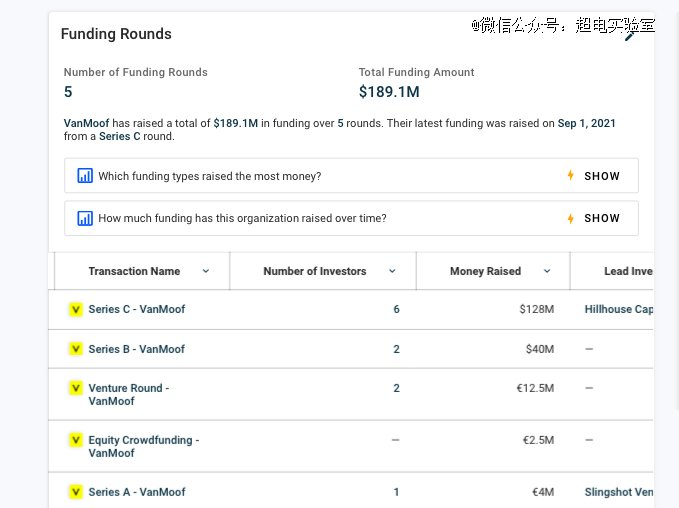Click investor count 2 in Venture Round row
The image size is (679, 508).
(x=396, y=388)
